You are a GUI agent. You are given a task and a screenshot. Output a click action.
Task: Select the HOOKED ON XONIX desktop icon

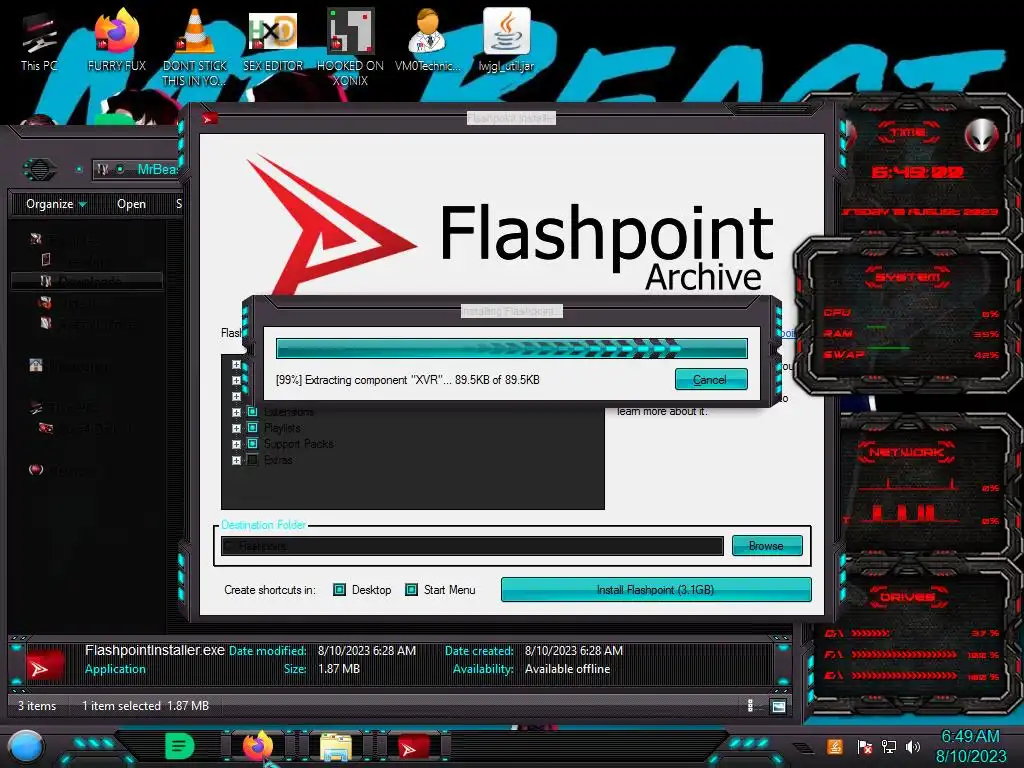pyautogui.click(x=350, y=47)
